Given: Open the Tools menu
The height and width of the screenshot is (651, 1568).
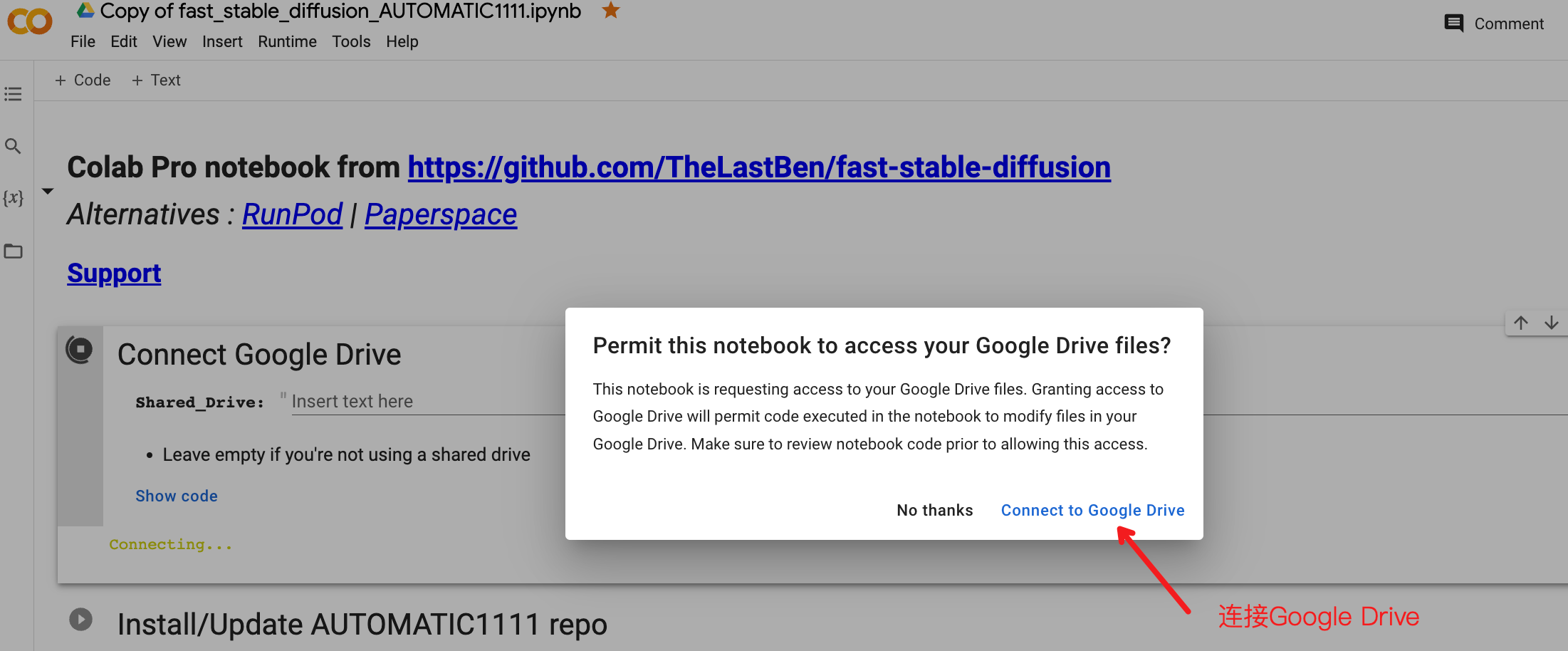Looking at the screenshot, I should tap(351, 41).
